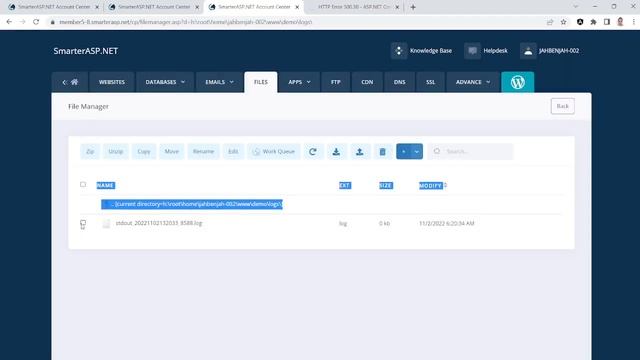640x360 pixels.
Task: Click the browser reload button
Action: [36, 22]
